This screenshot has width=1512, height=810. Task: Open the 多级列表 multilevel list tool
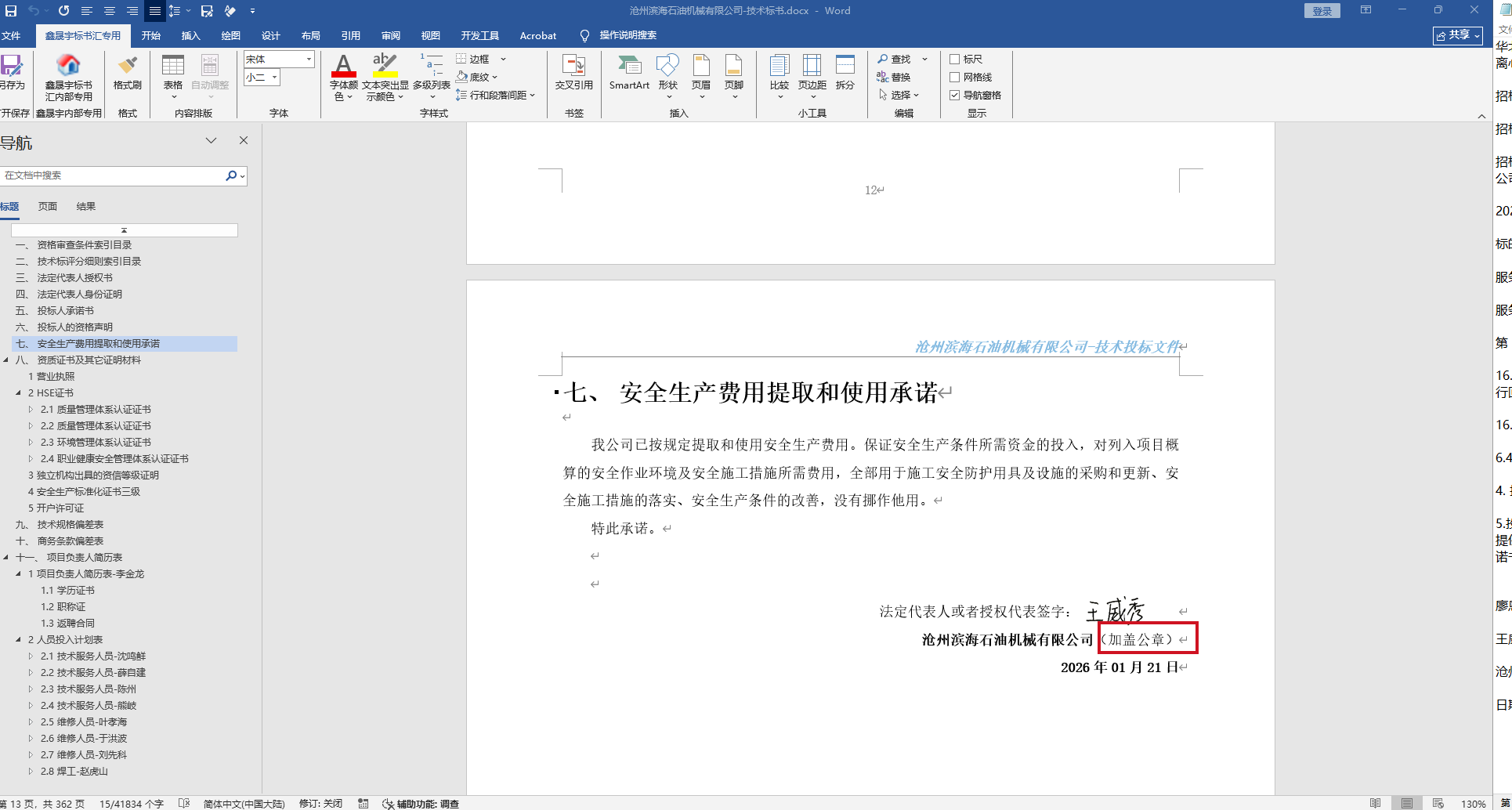pyautogui.click(x=432, y=77)
